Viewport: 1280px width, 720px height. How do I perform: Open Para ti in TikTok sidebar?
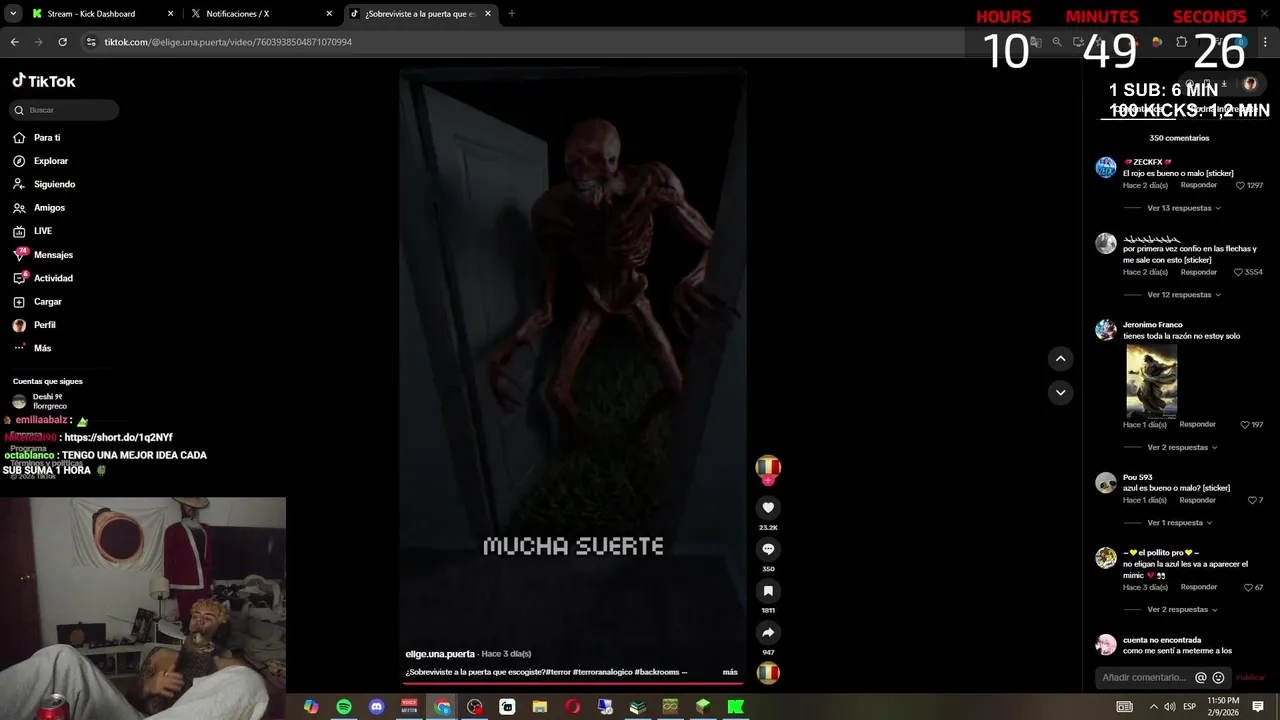[x=47, y=138]
